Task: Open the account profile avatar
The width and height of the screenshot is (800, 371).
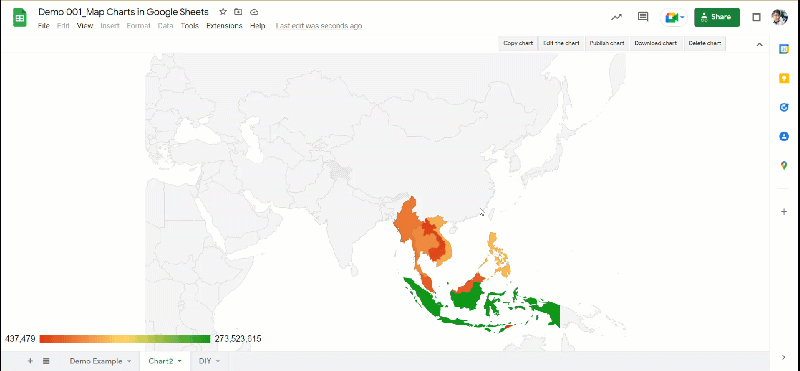Action: click(779, 17)
